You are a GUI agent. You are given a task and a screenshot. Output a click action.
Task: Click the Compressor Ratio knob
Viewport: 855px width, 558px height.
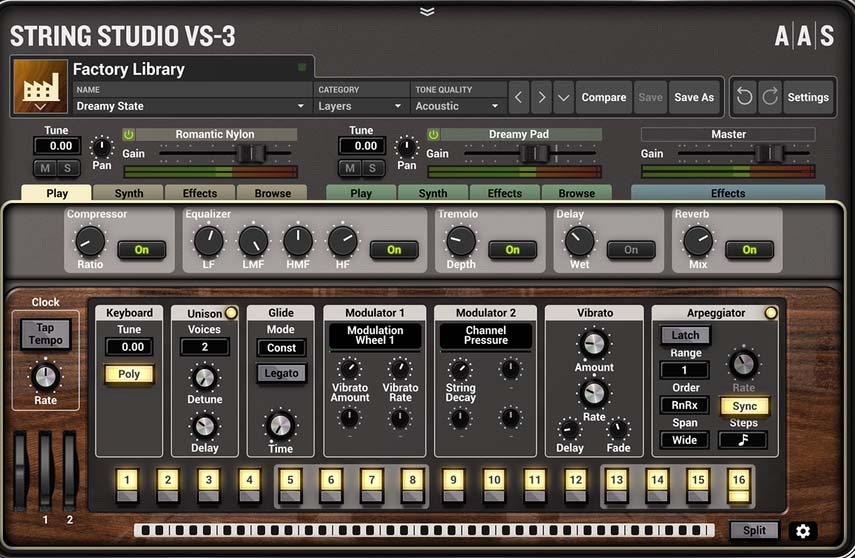[x=90, y=241]
